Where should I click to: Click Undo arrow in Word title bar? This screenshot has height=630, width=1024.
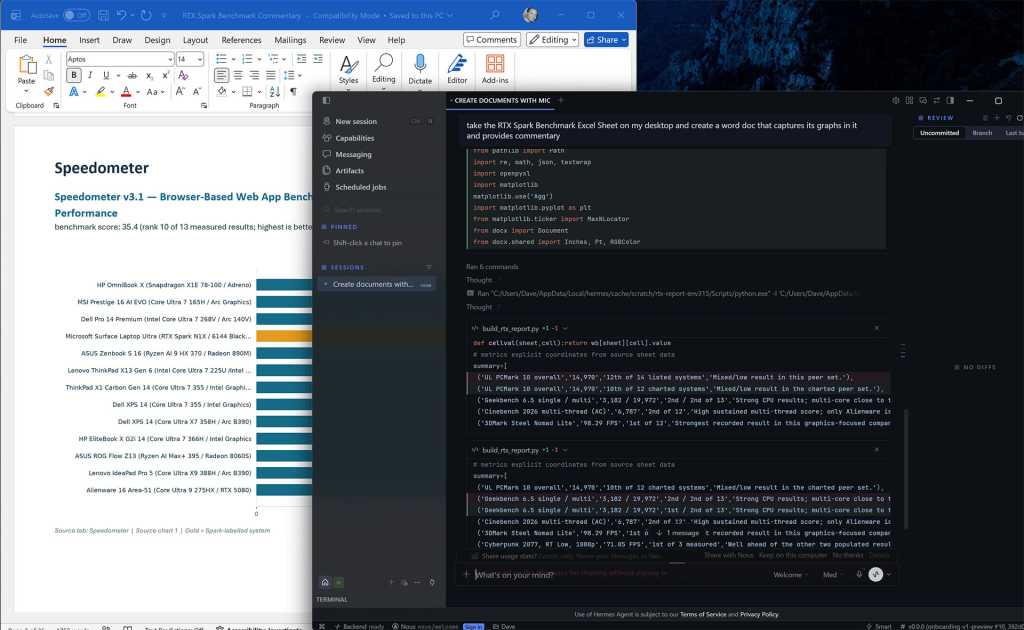point(121,14)
